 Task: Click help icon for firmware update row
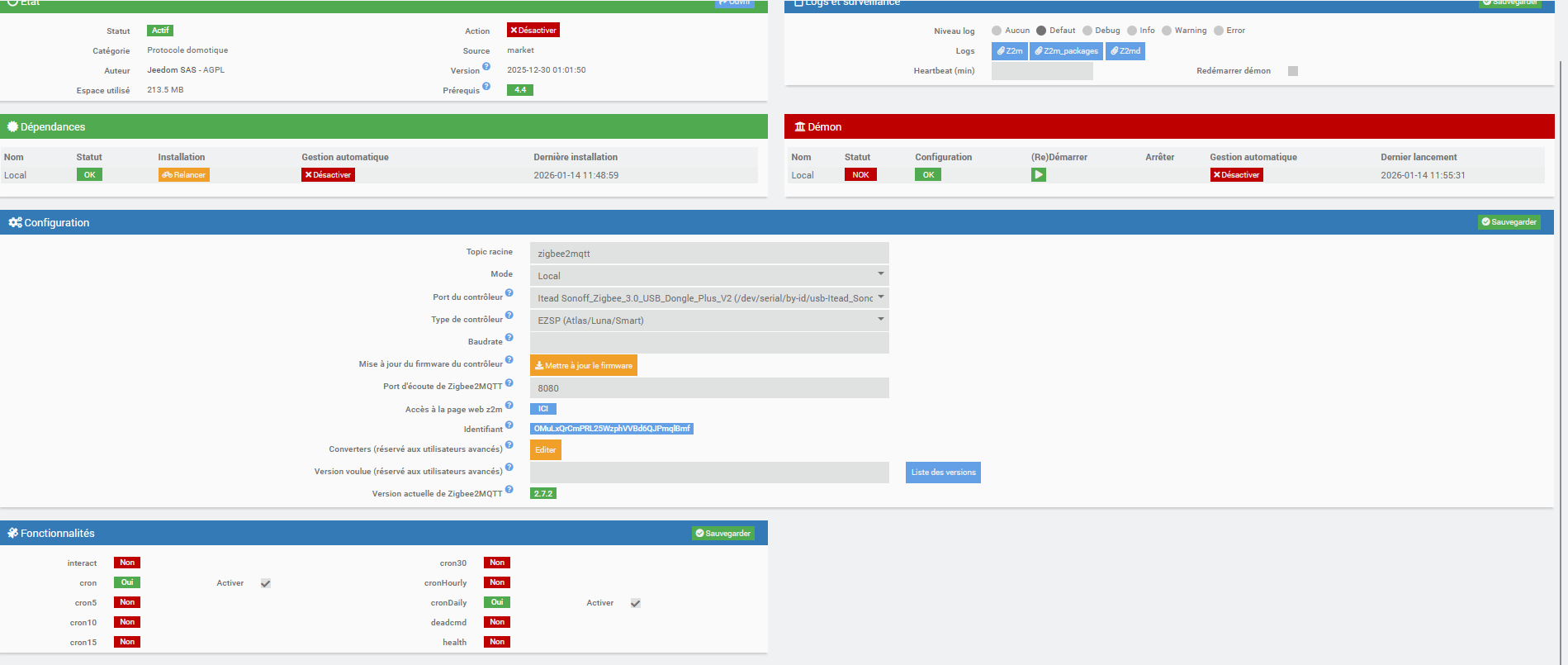509,359
